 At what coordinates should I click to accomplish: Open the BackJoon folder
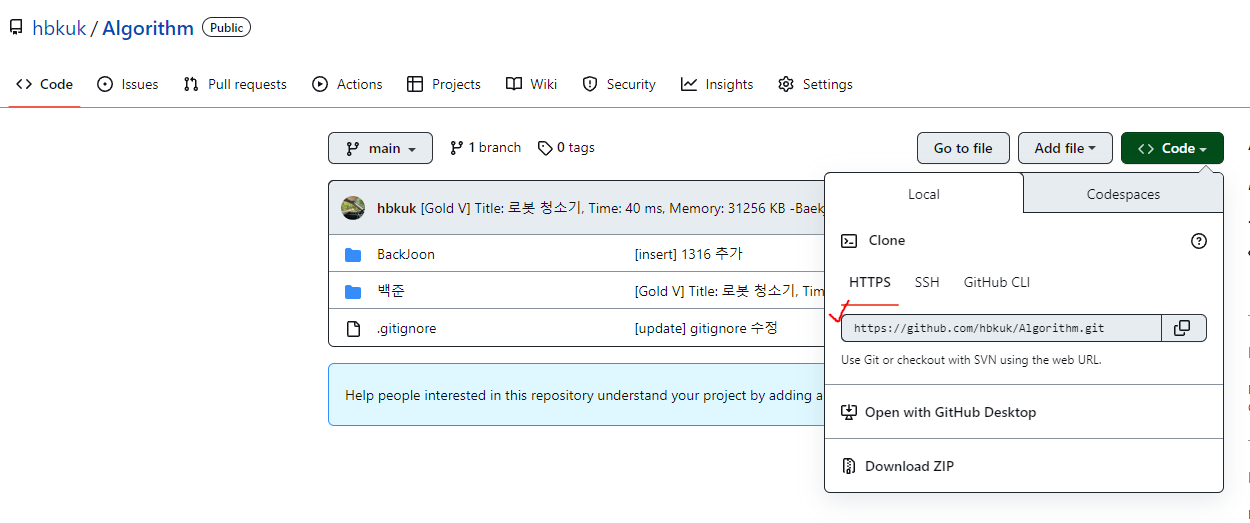406,254
